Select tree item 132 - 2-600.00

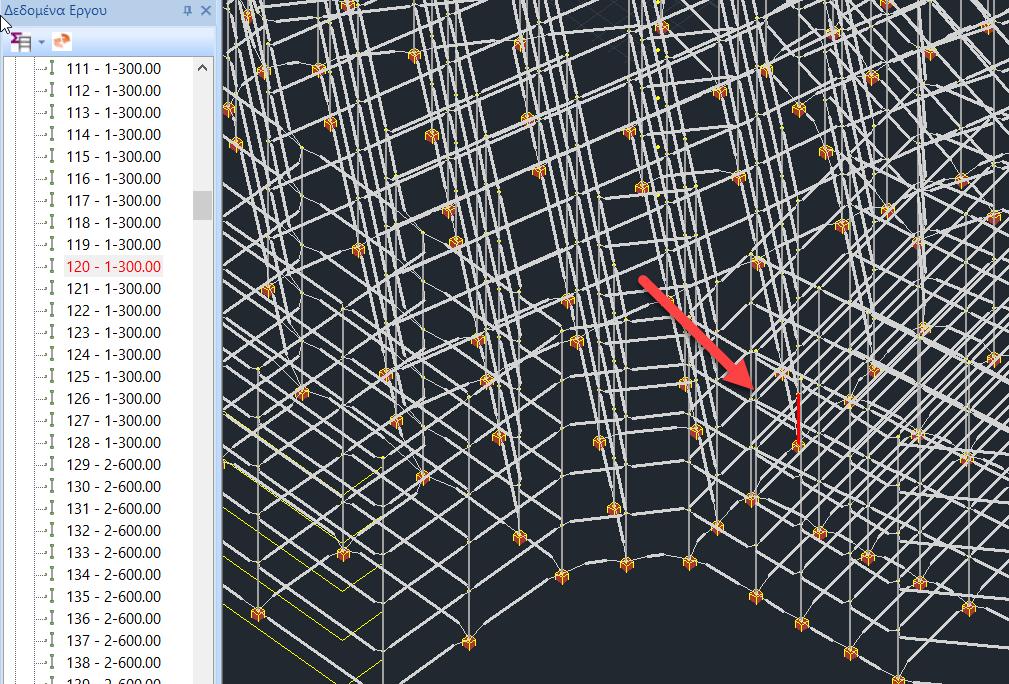point(113,530)
